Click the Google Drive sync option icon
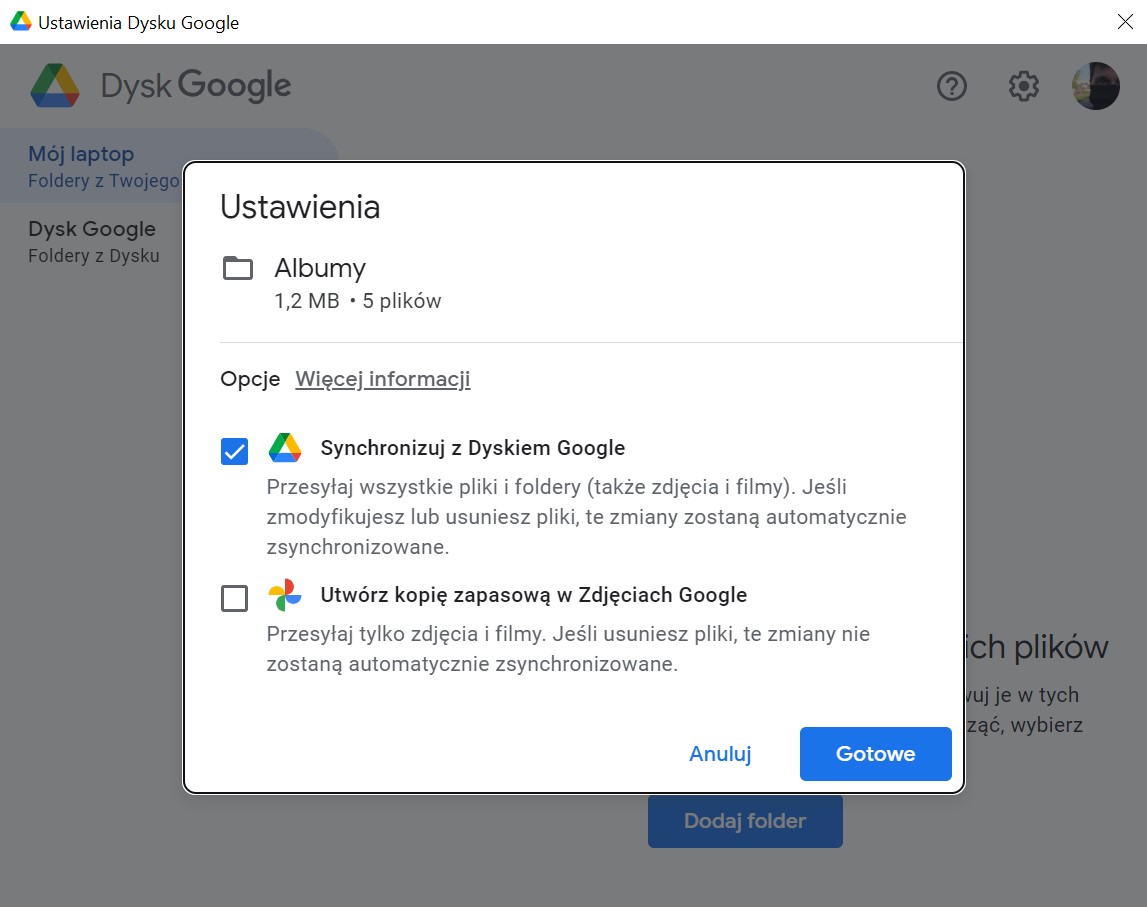 pyautogui.click(x=285, y=448)
